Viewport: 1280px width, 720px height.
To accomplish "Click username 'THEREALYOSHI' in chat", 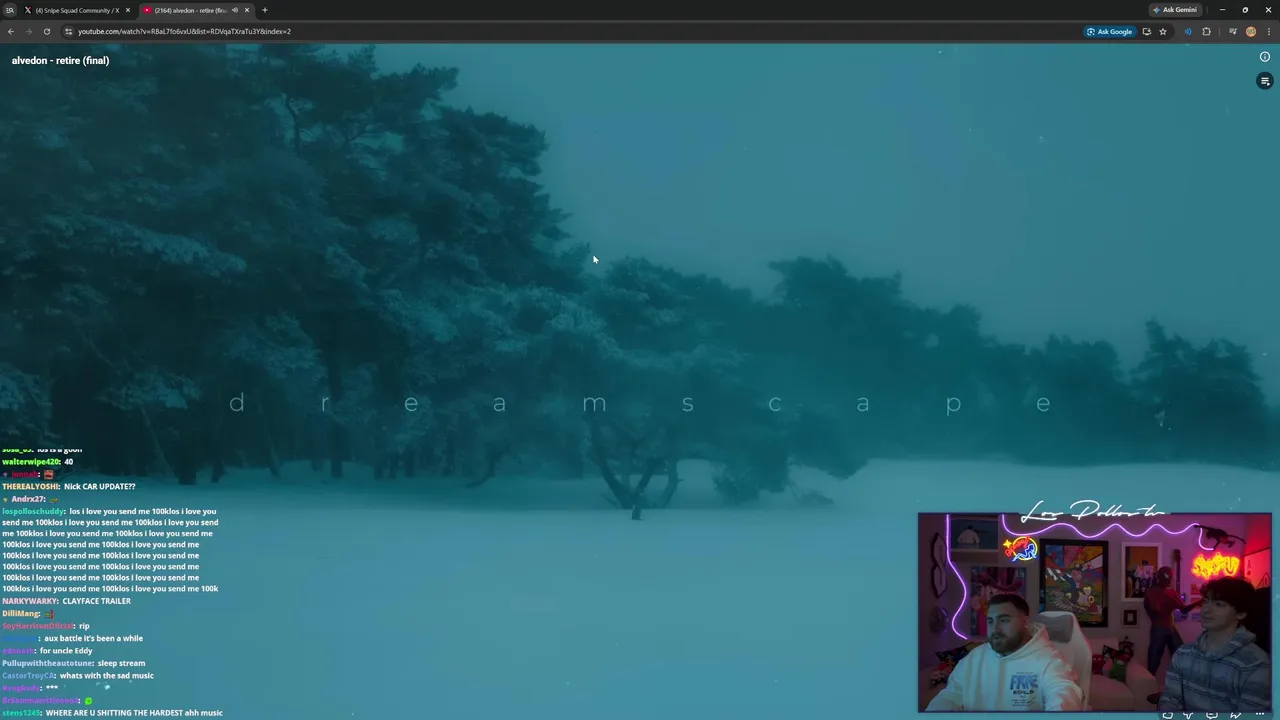I will [x=31, y=486].
